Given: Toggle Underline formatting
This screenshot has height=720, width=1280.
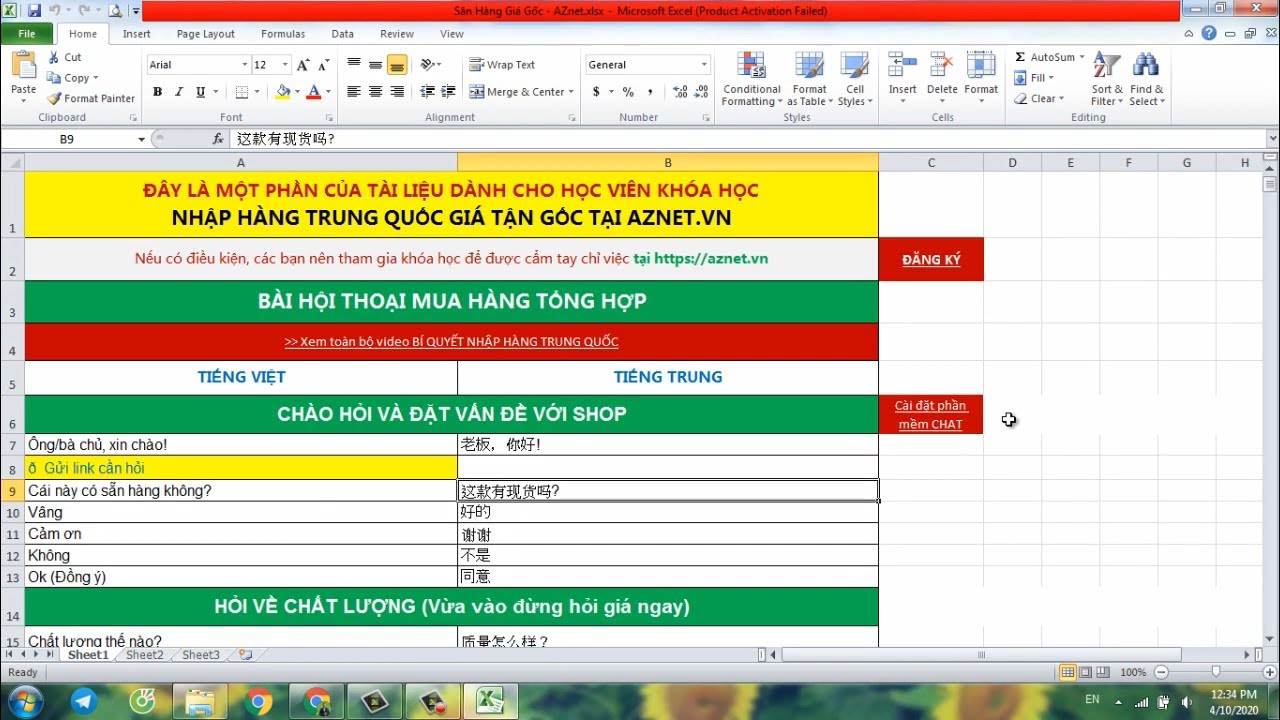Looking at the screenshot, I should pyautogui.click(x=200, y=92).
